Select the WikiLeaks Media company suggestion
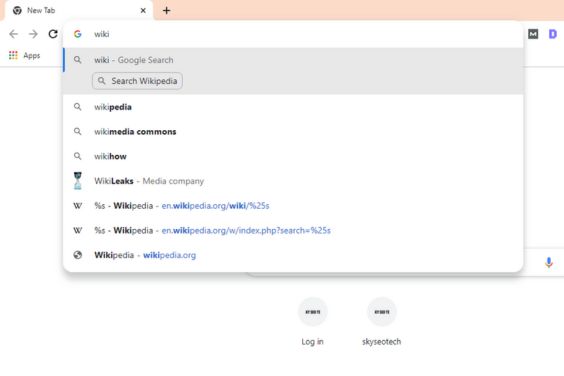Screen dimensions: 564x376 [293, 181]
